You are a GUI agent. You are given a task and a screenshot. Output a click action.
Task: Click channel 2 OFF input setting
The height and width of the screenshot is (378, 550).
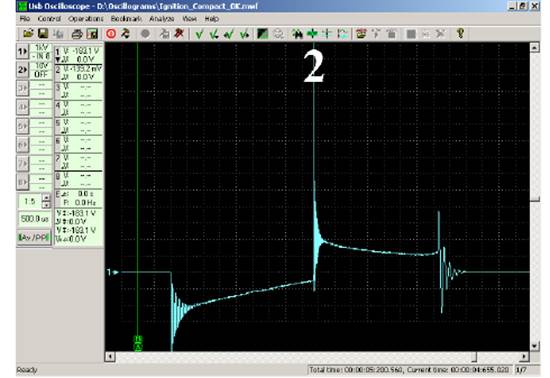(x=41, y=74)
